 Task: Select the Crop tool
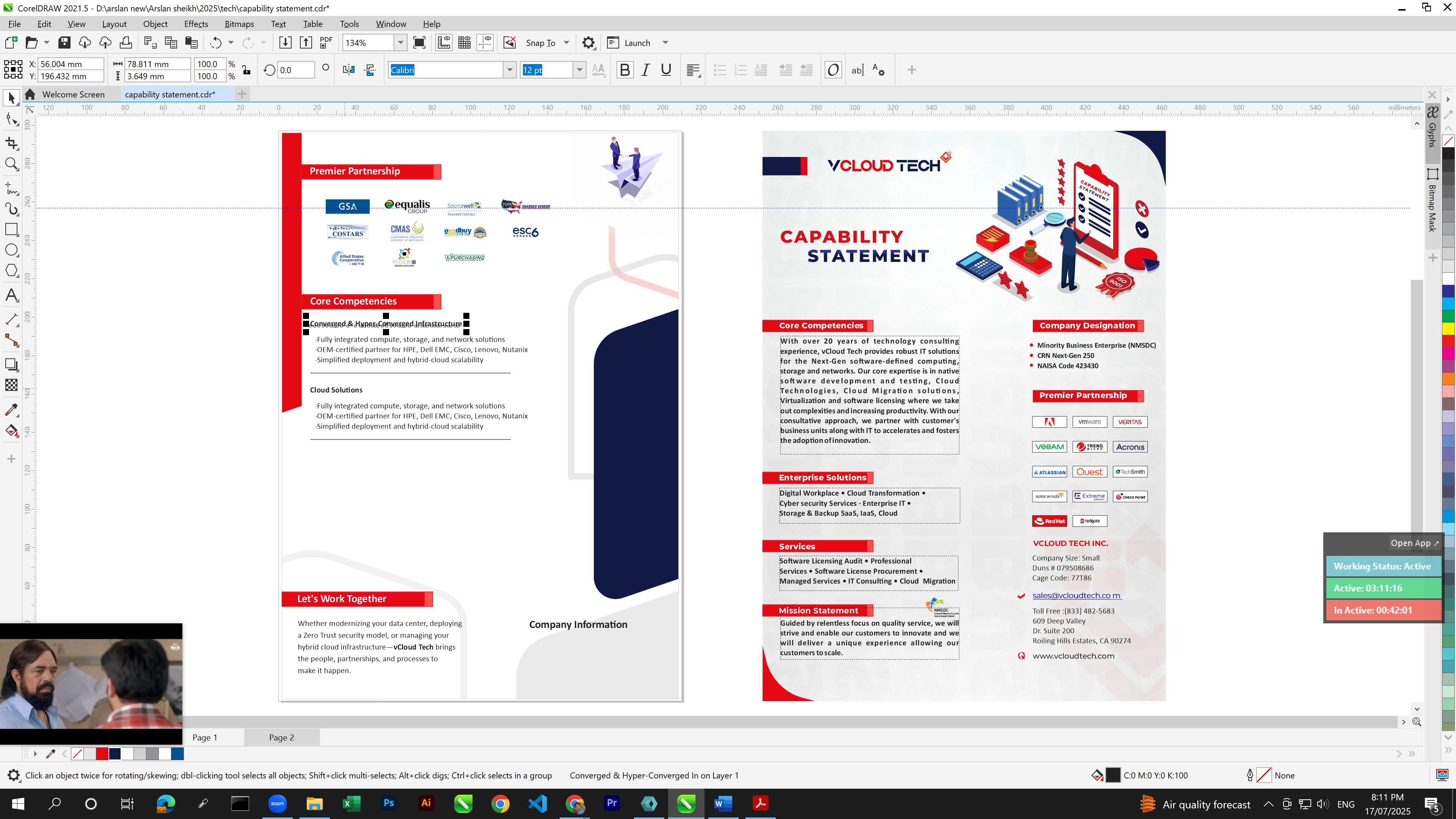click(x=11, y=143)
